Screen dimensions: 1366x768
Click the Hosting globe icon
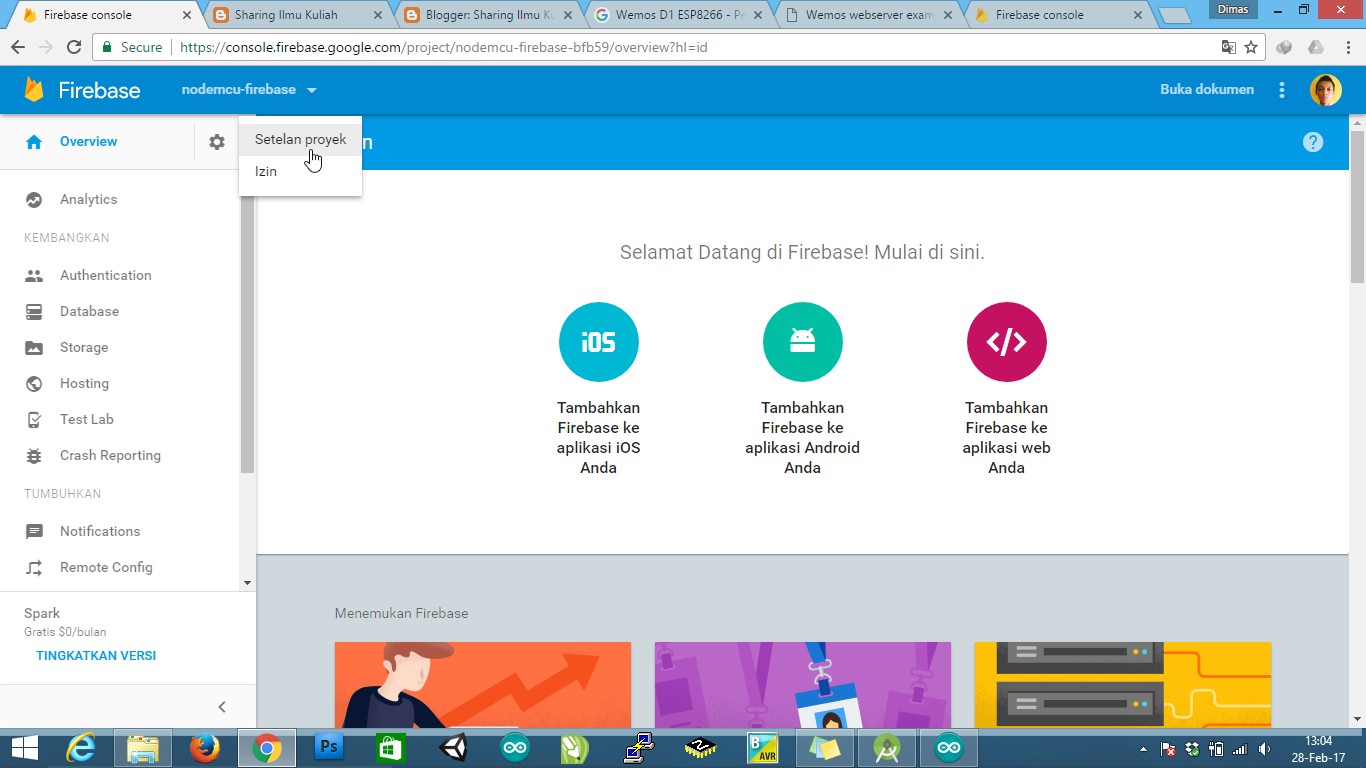34,384
